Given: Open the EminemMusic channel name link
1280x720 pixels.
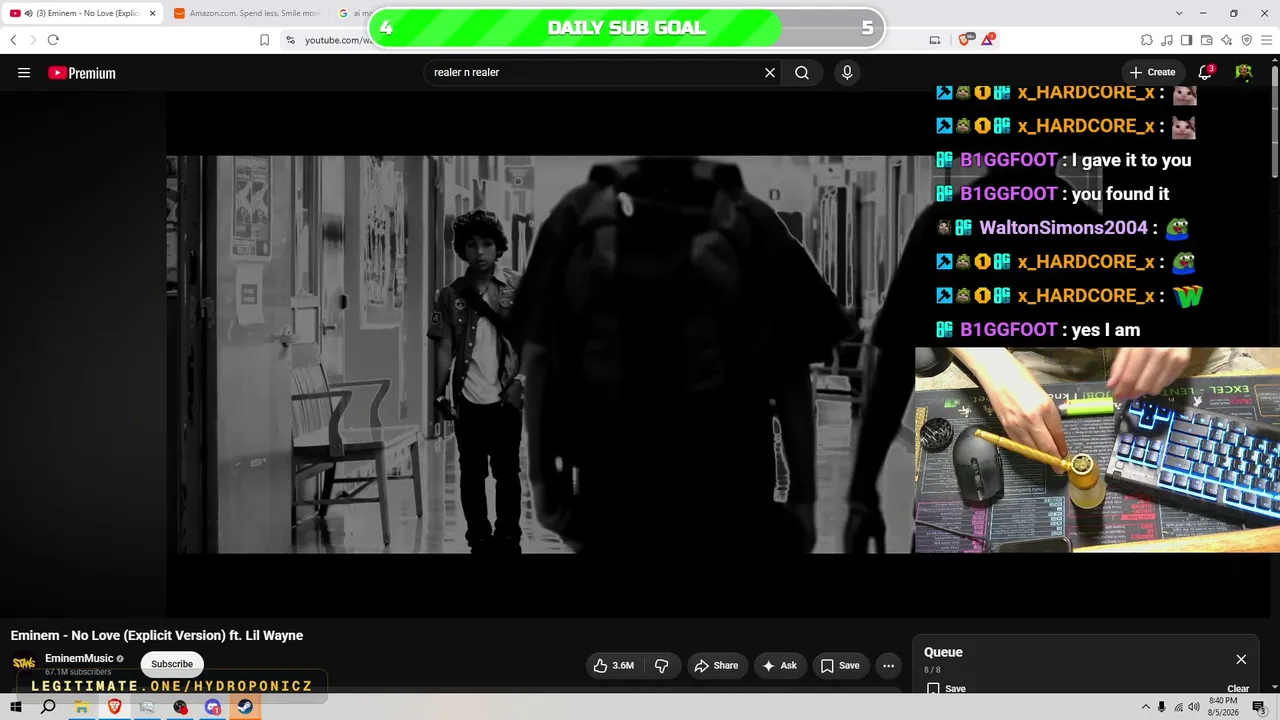Looking at the screenshot, I should point(79,658).
